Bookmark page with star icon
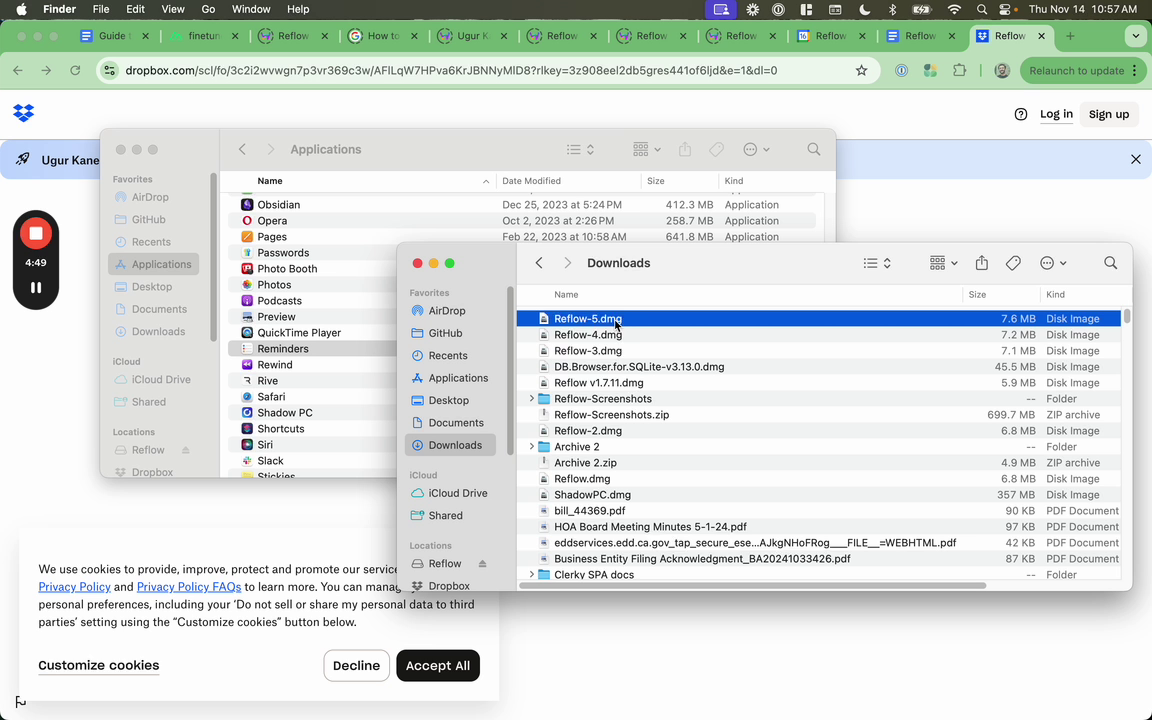 (x=861, y=71)
